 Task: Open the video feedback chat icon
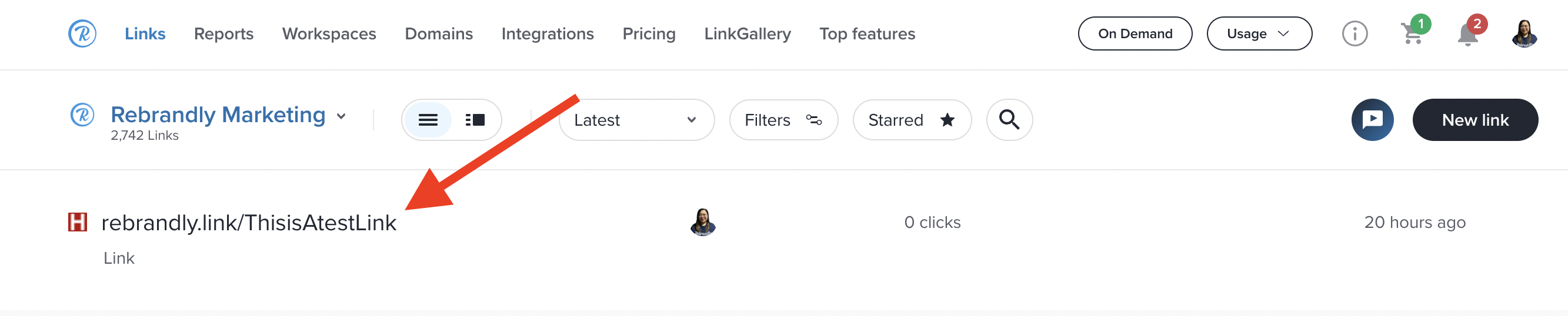tap(1372, 120)
